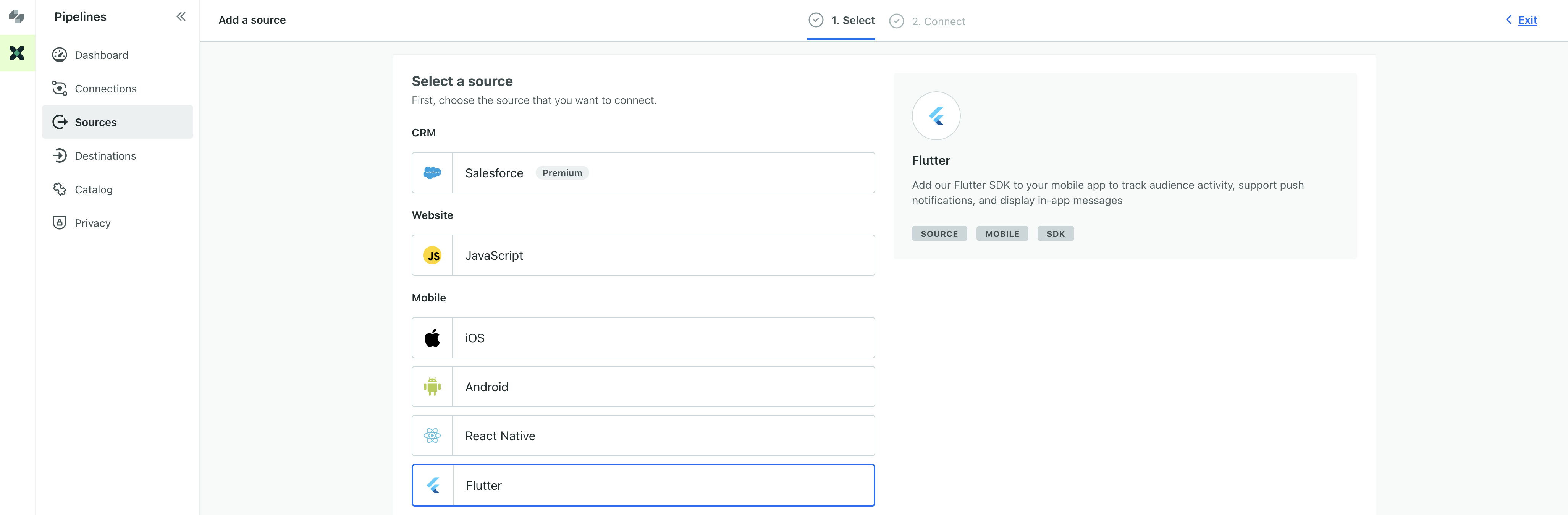Open Dashboard in the sidebar
This screenshot has height=515, width=1568.
(118, 55)
